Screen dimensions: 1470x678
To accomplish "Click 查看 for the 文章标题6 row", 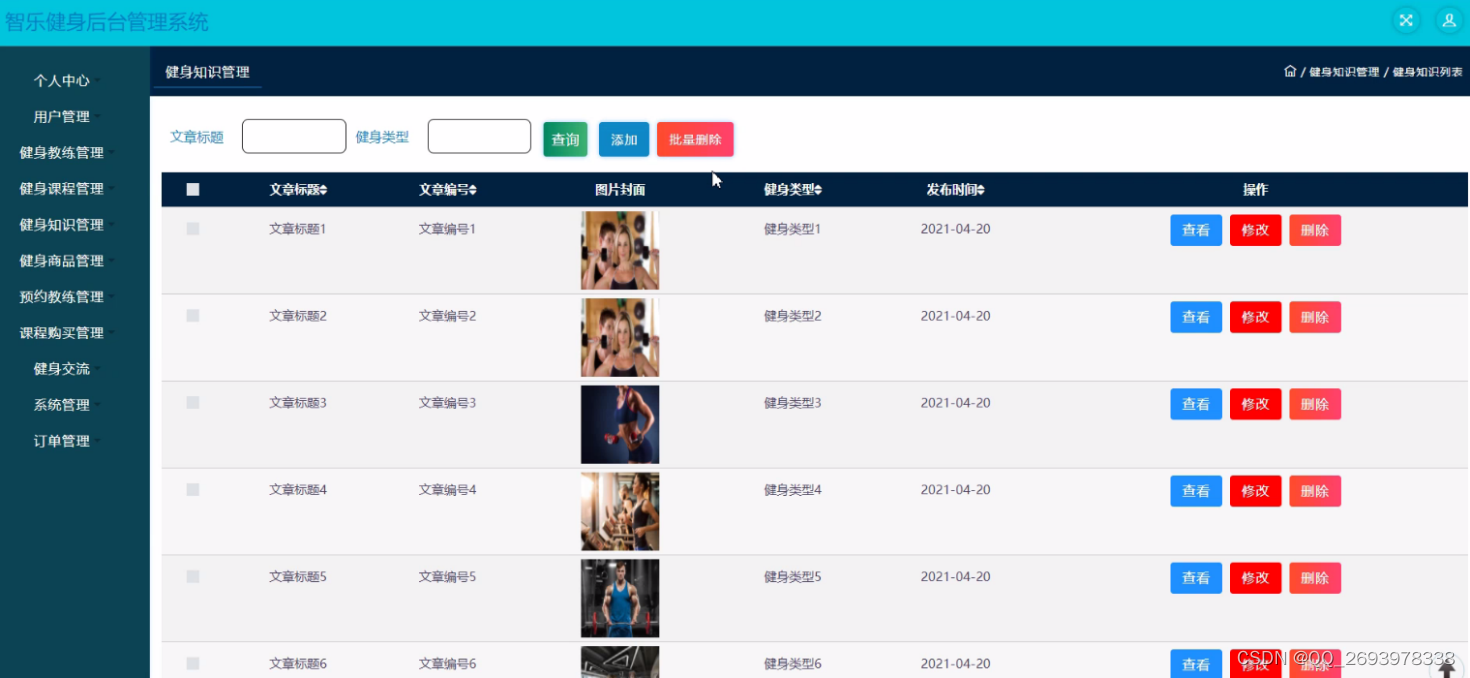I will 1196,664.
